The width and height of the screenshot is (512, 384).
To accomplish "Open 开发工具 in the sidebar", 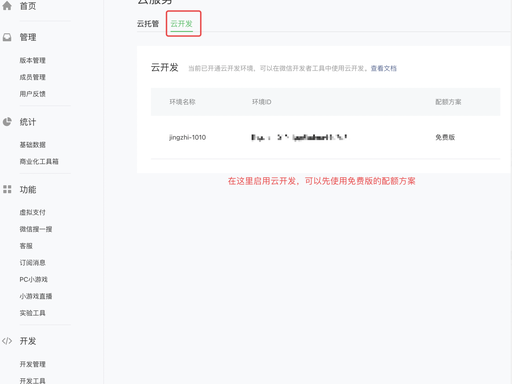I will click(x=32, y=380).
